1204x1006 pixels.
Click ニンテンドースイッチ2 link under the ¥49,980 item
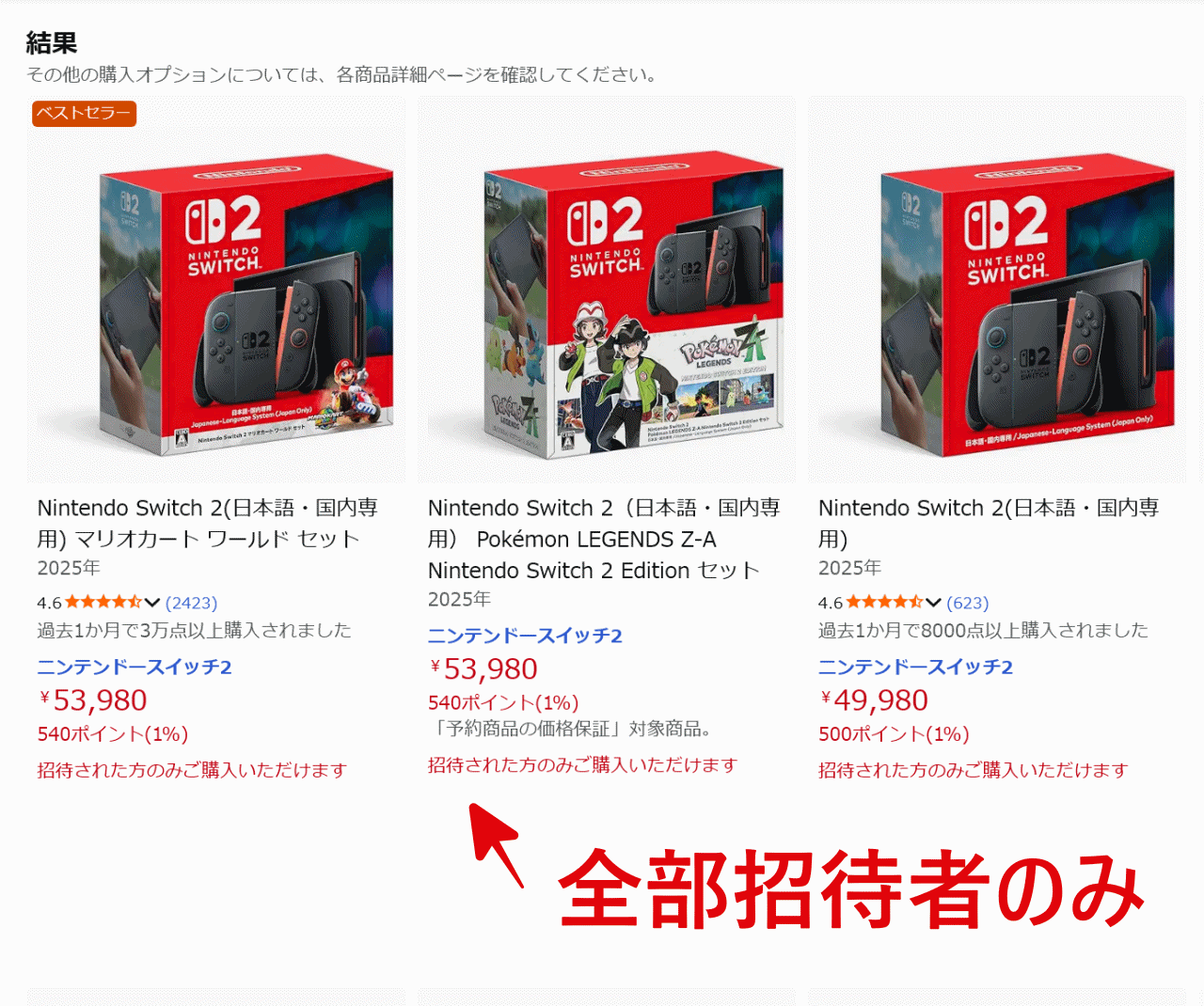click(915, 667)
